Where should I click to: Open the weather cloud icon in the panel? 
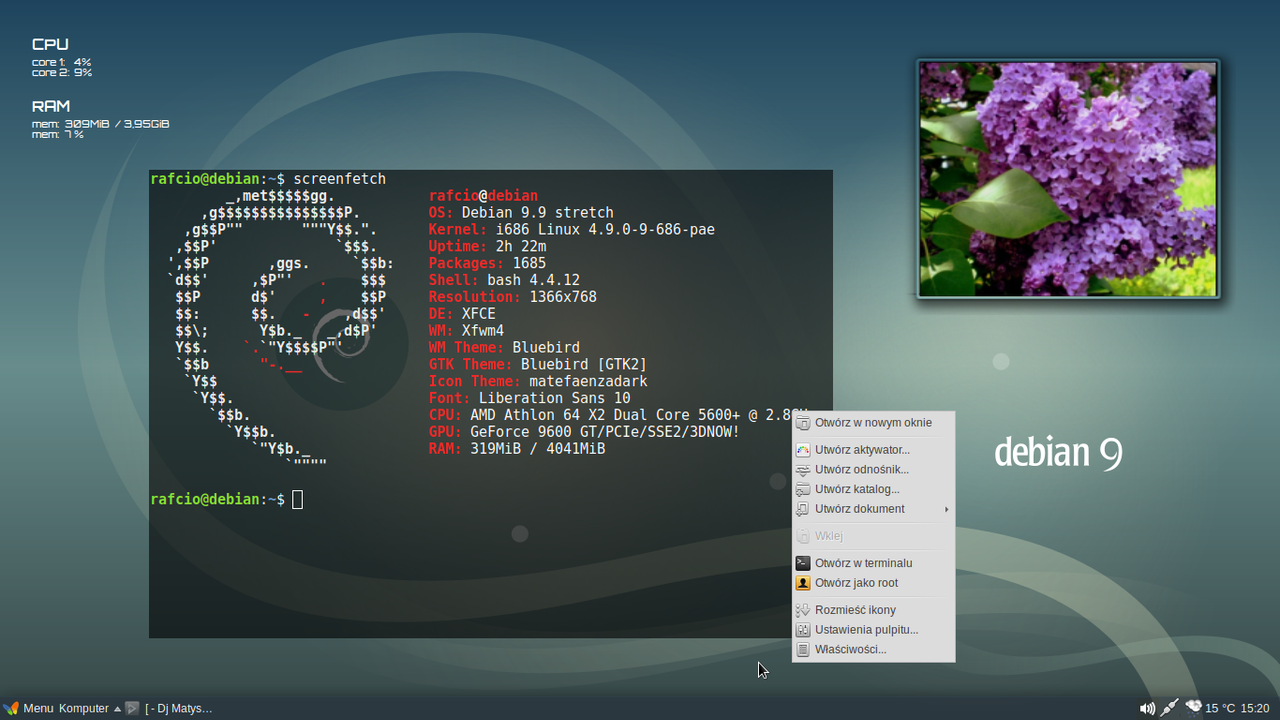coord(1193,707)
